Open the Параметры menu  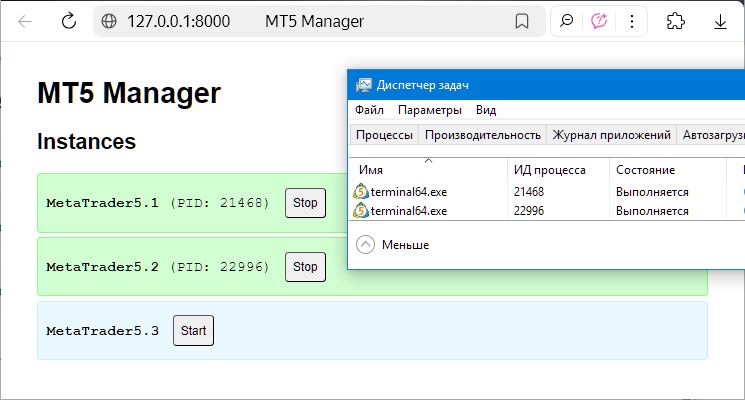pyautogui.click(x=430, y=110)
